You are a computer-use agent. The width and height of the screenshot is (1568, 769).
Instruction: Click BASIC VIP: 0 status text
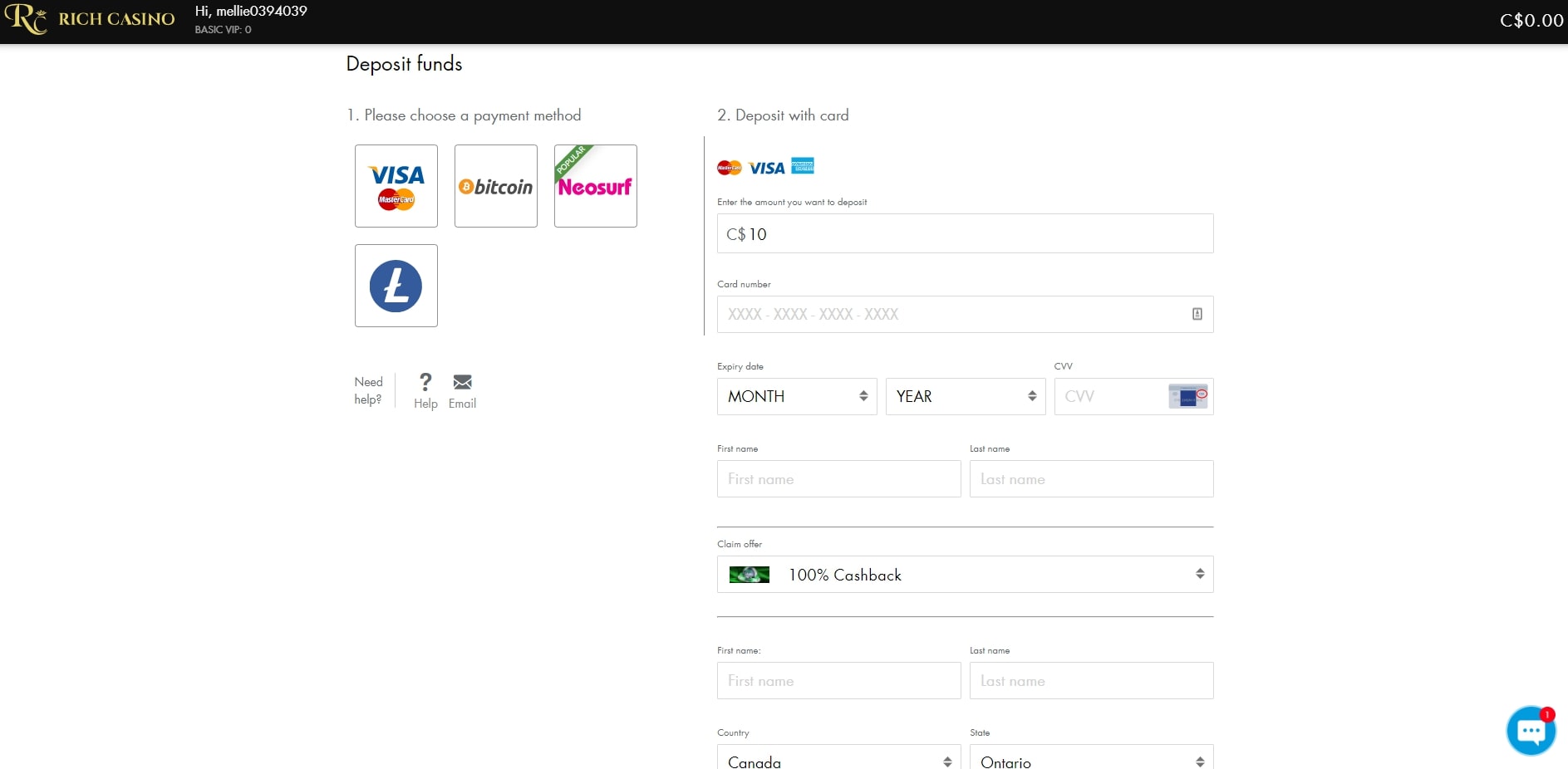tap(223, 30)
